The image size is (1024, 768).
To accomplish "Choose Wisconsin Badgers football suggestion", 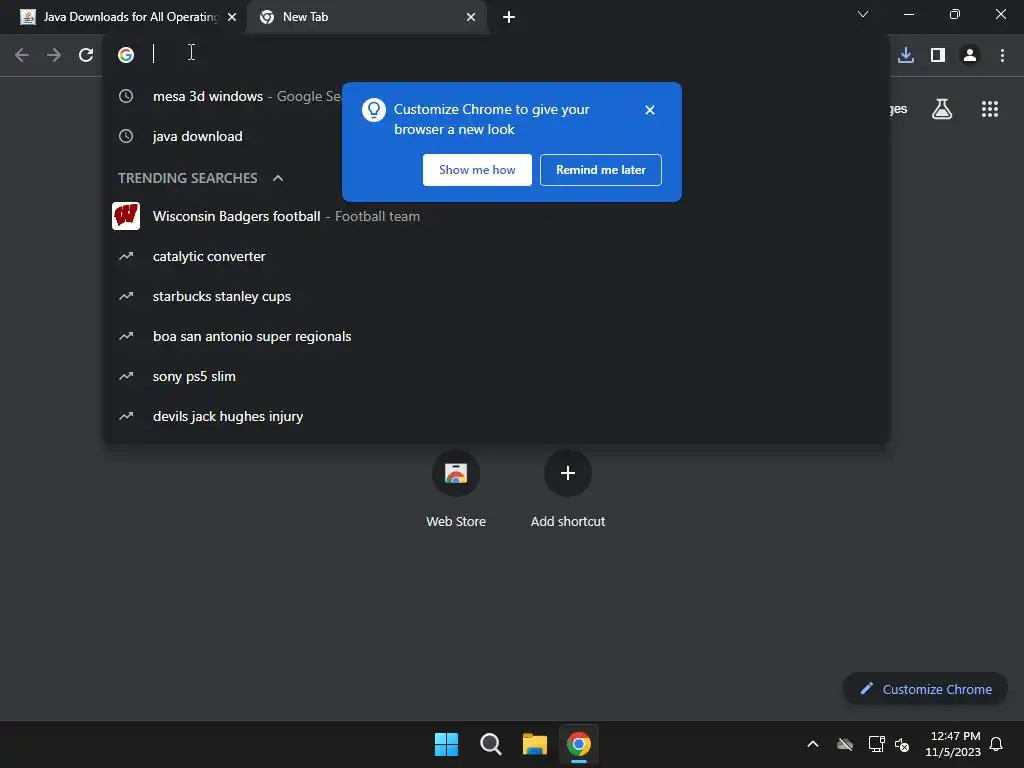I will (496, 216).
